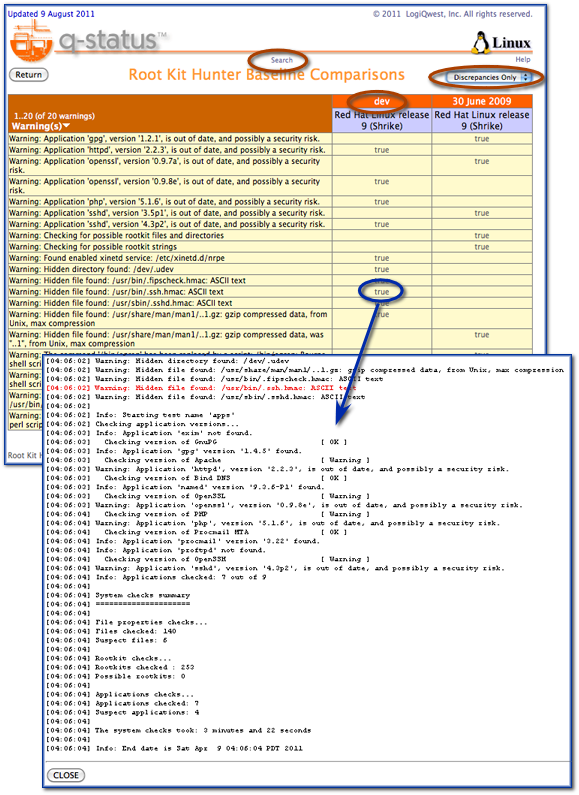Click the red highlighted .ssh.hmac log line

pos(201,388)
